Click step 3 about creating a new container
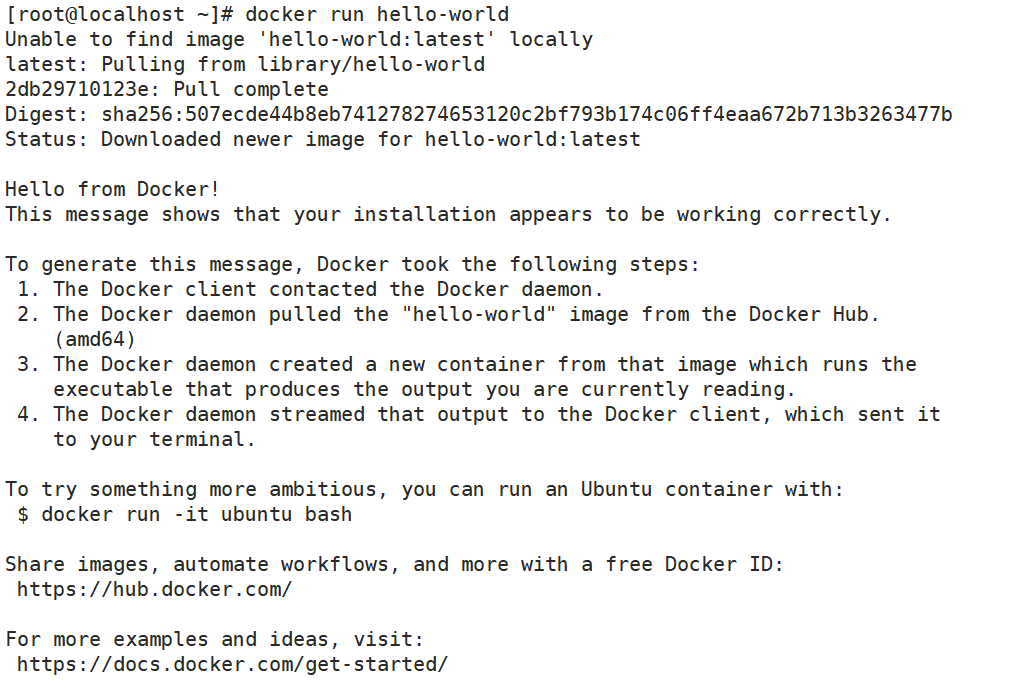 pyautogui.click(x=484, y=364)
